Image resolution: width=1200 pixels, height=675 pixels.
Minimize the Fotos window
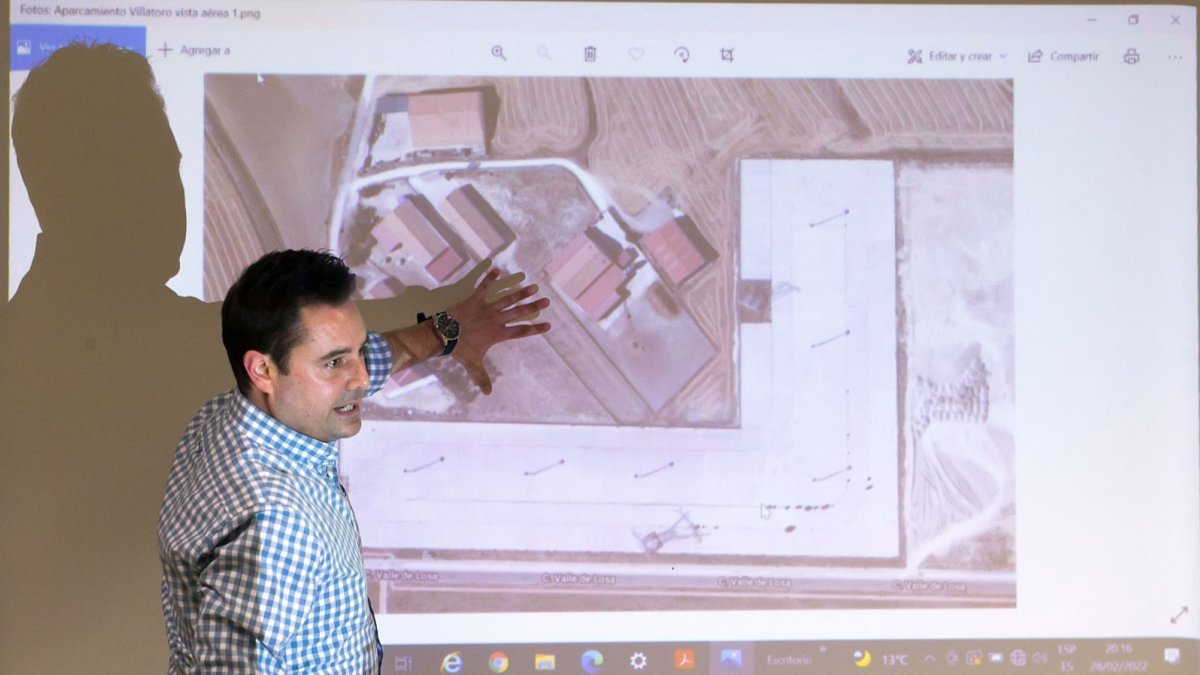[x=1090, y=19]
